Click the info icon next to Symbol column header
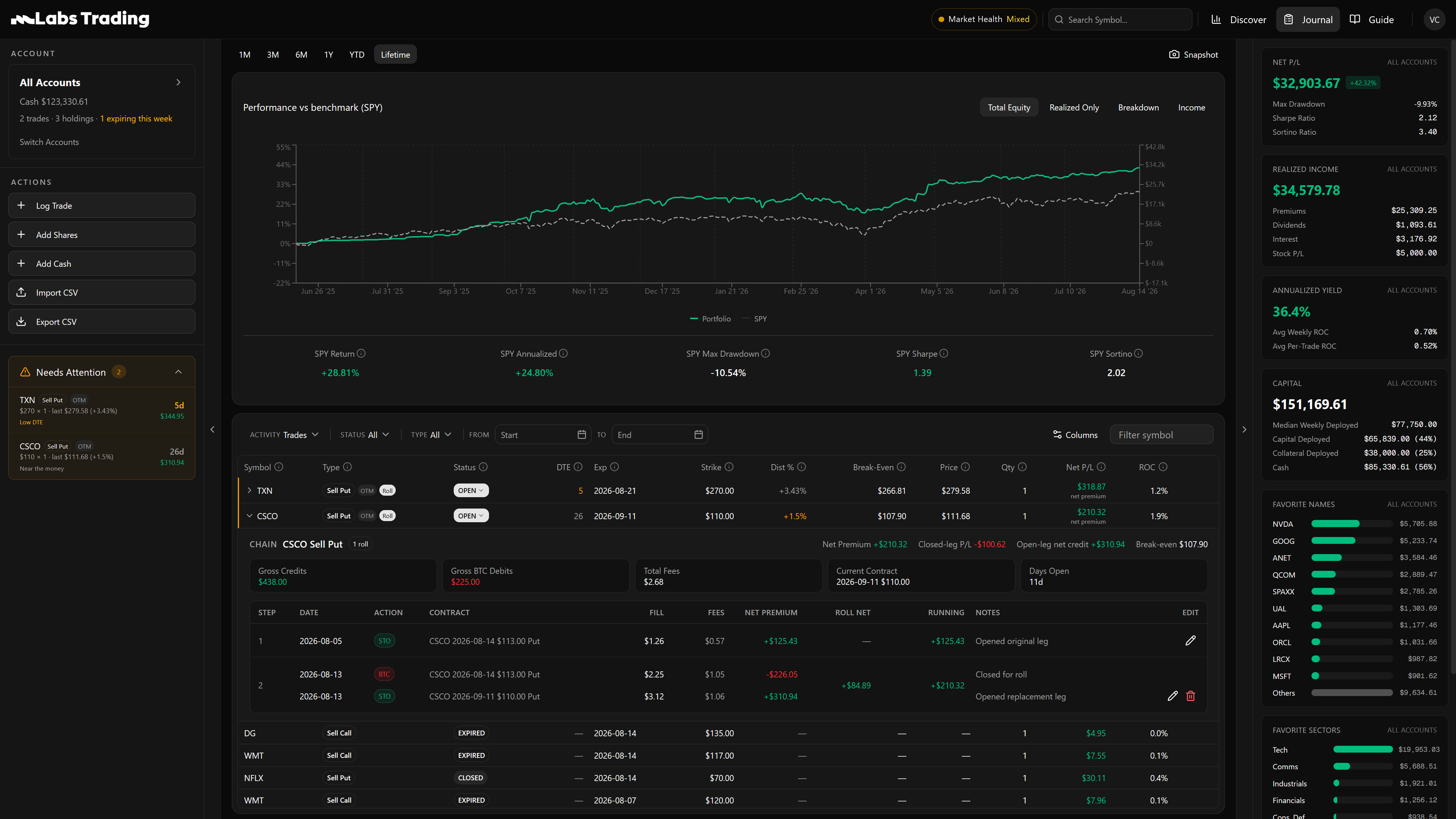 coord(279,467)
